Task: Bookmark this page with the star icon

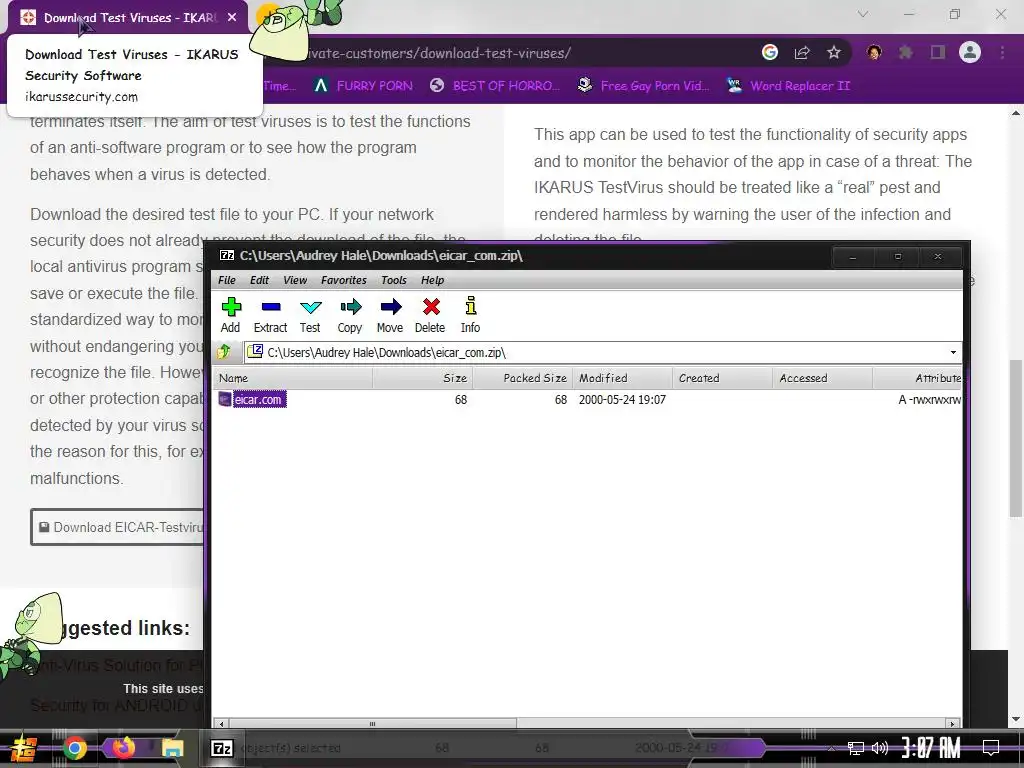Action: [834, 52]
